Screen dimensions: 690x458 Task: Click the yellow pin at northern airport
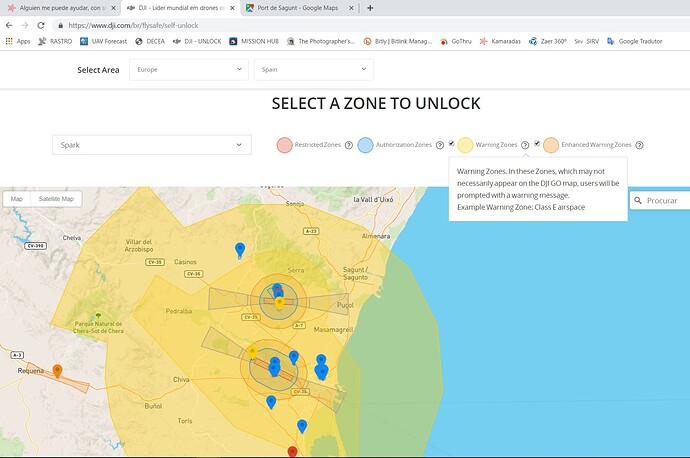pos(279,303)
